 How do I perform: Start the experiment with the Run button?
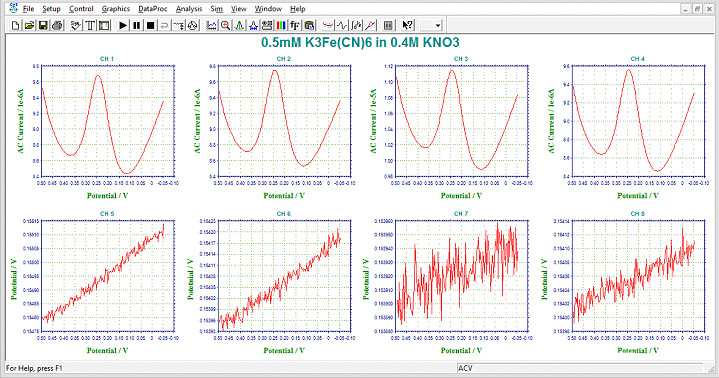[x=123, y=25]
